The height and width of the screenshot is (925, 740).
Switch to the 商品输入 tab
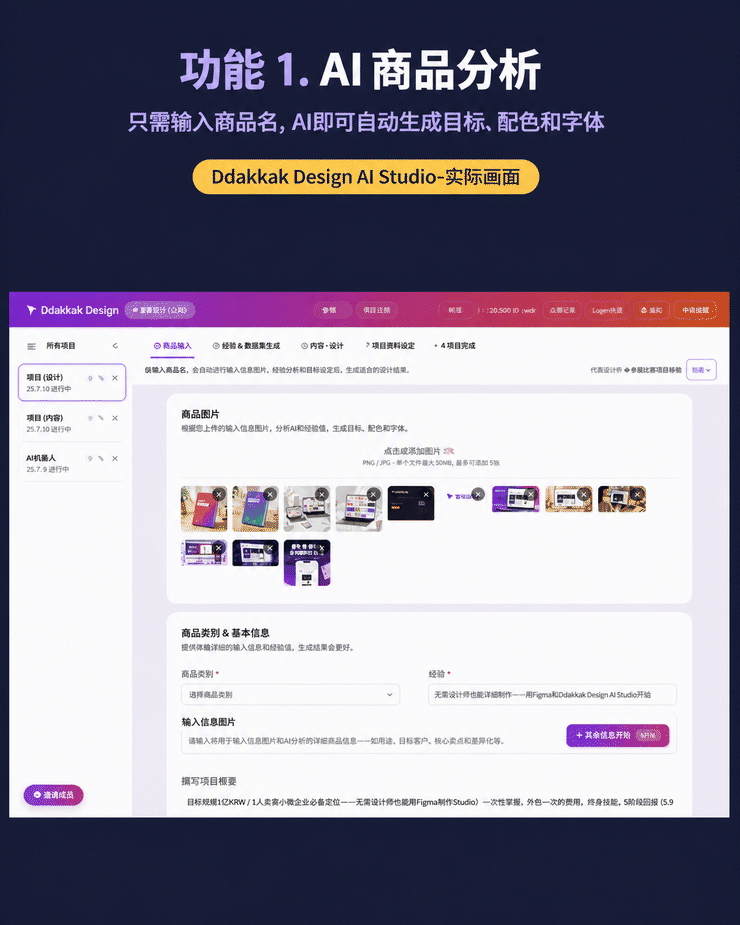(x=172, y=346)
